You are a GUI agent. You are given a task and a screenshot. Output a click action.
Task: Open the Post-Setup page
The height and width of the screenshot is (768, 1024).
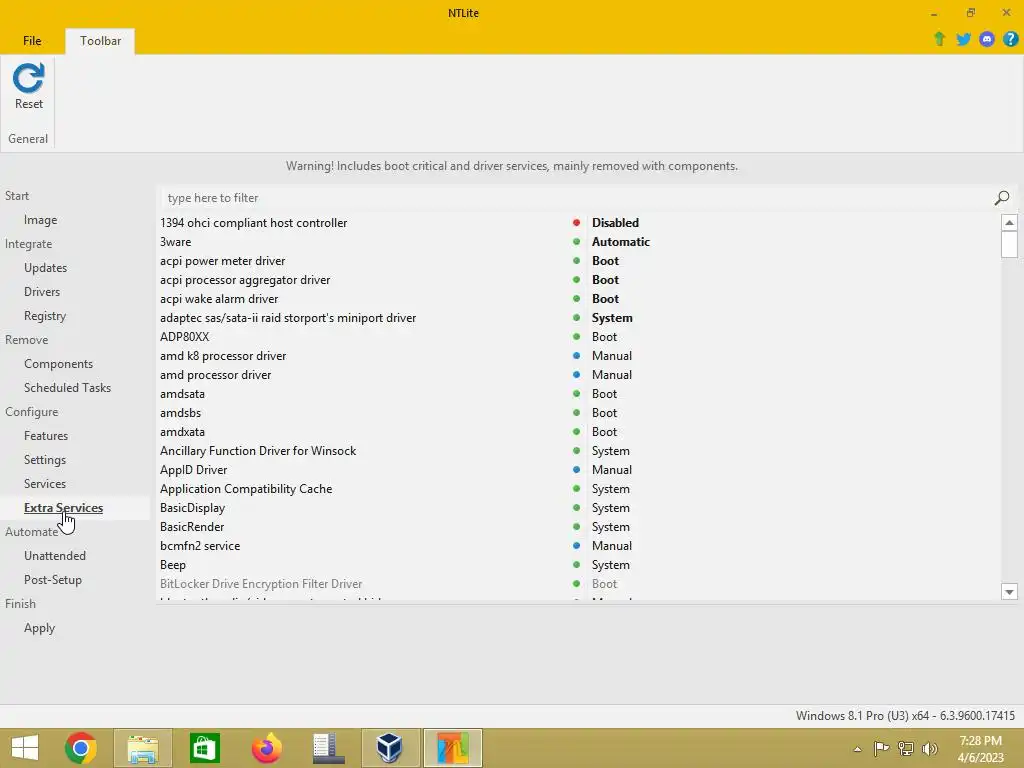click(x=53, y=580)
